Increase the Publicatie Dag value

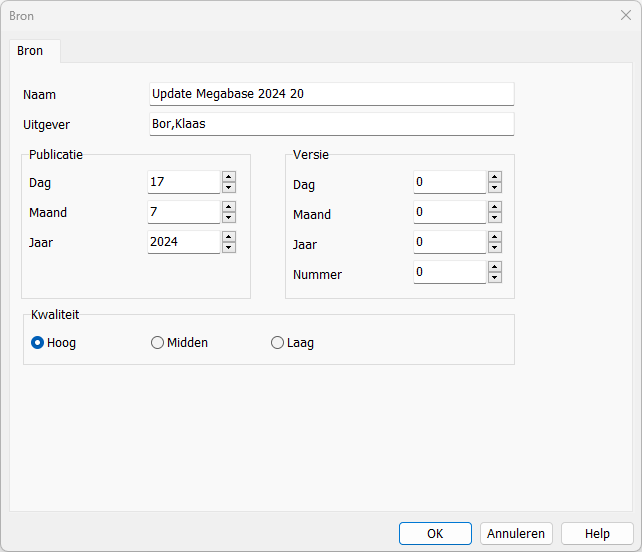tap(229, 177)
